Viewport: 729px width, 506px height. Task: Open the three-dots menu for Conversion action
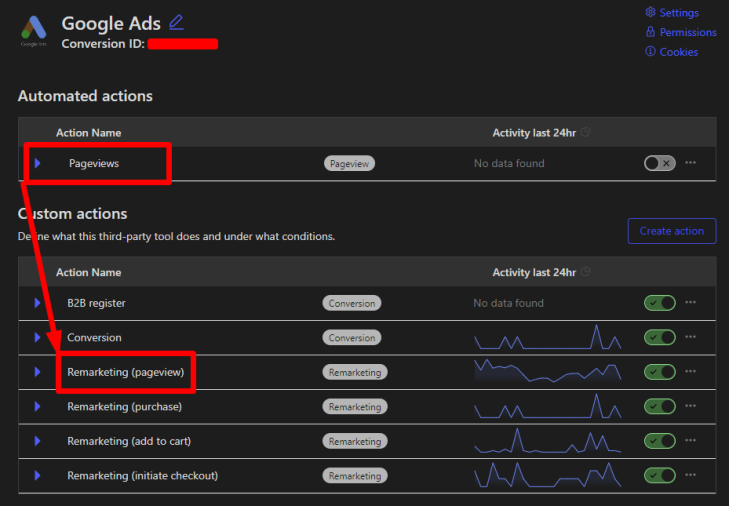click(690, 338)
